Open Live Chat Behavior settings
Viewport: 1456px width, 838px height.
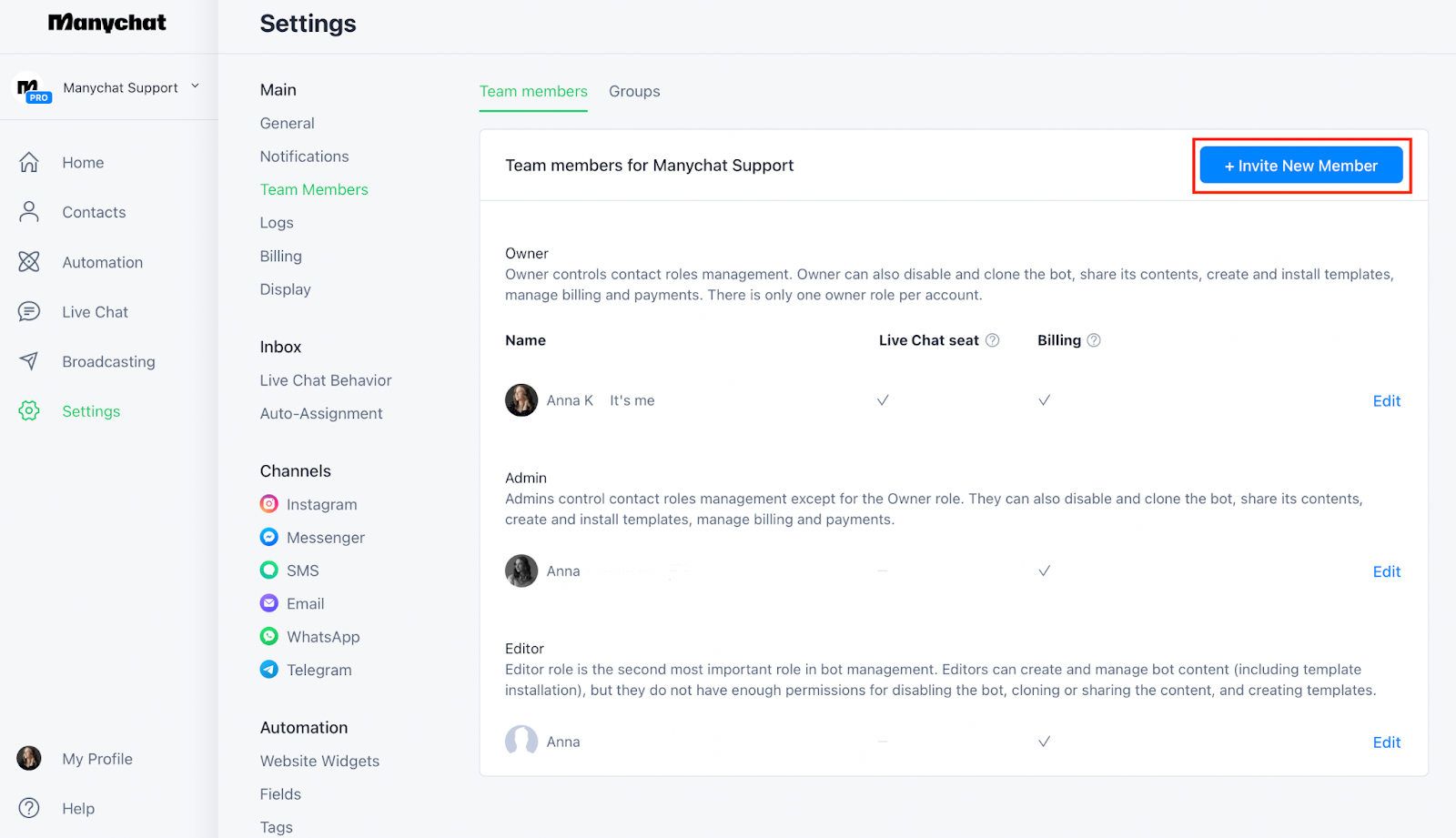coord(326,380)
